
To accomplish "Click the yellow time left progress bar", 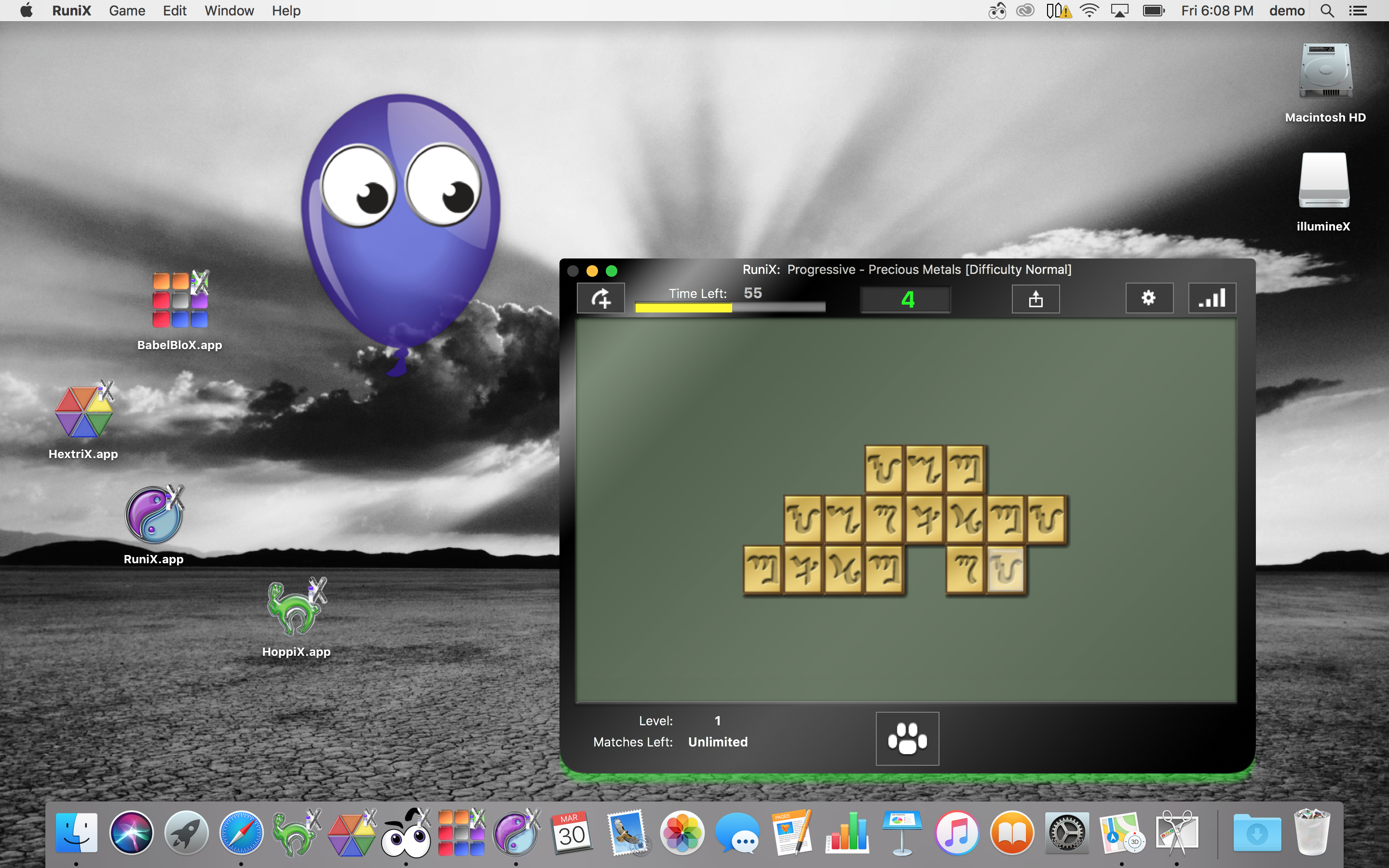I will [730, 308].
